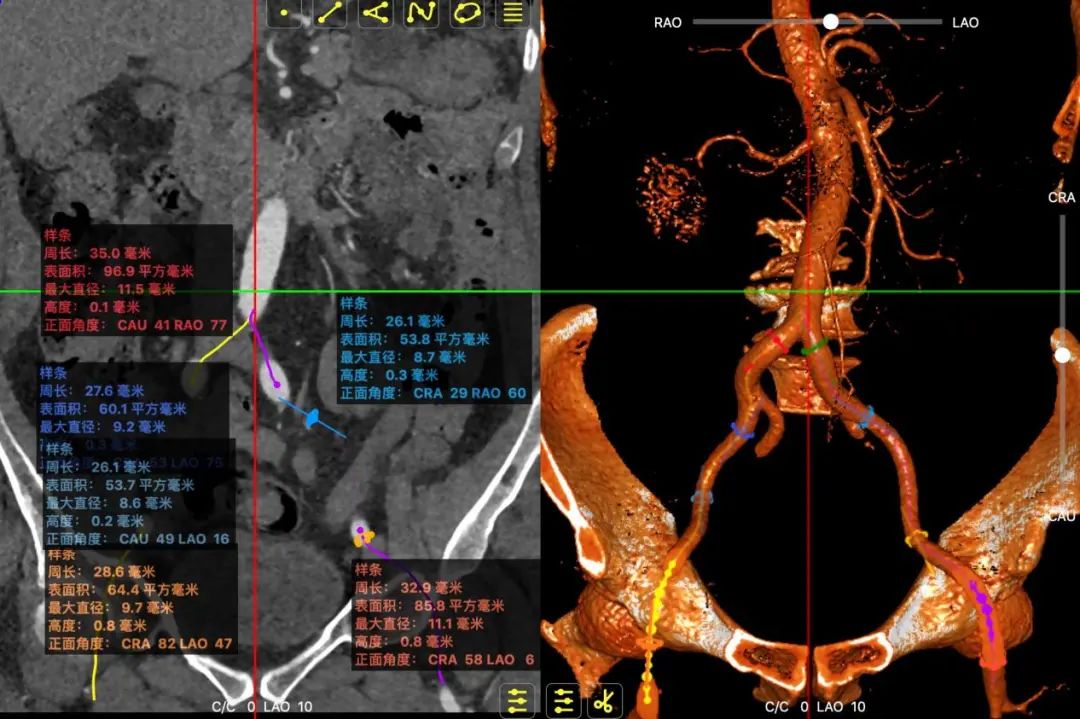Click the value '高度: 0.1 毫米'

(x=92, y=306)
